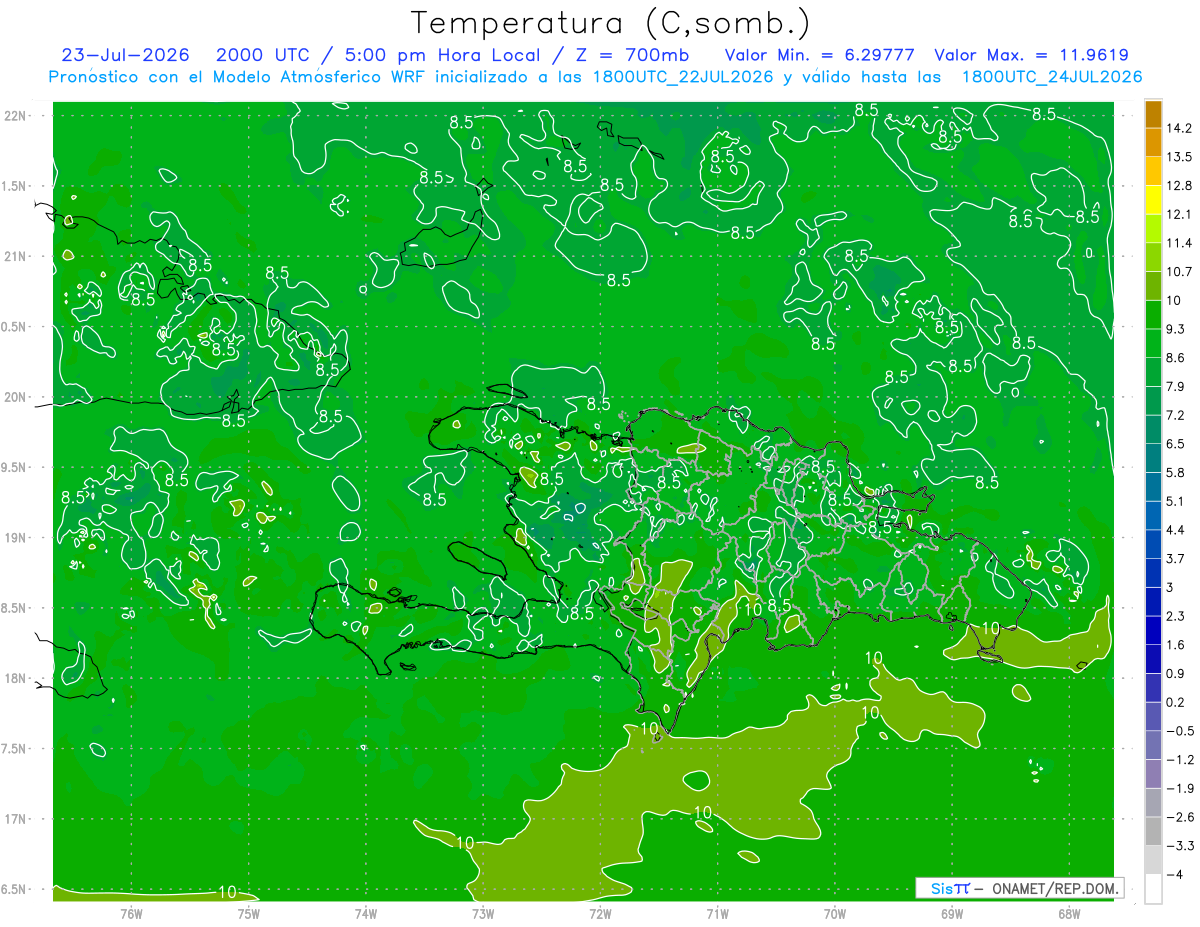
Task: Click the legend value 2.3
Action: 1177,616
